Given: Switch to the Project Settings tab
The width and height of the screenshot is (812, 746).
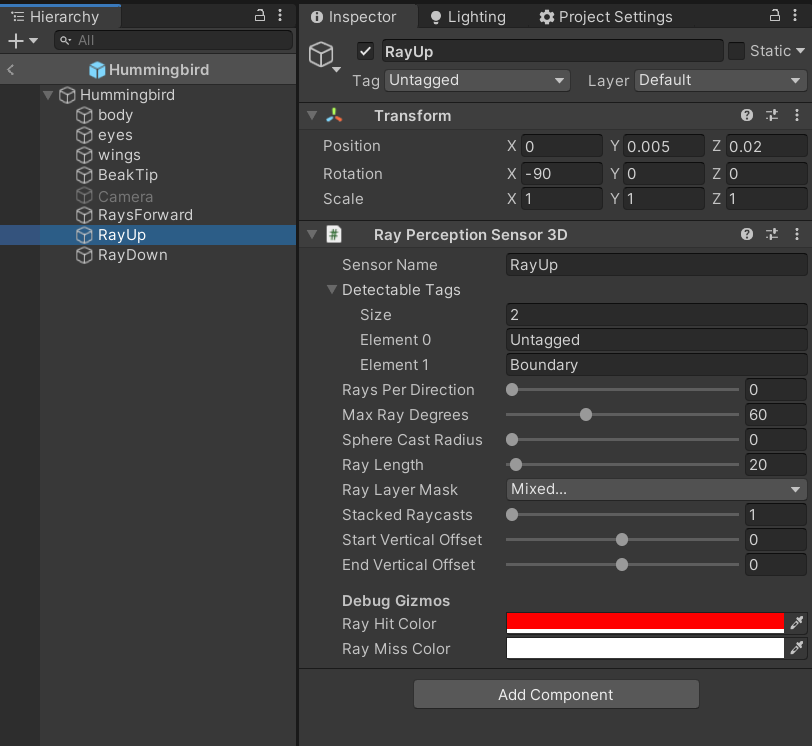Looking at the screenshot, I should [x=606, y=17].
